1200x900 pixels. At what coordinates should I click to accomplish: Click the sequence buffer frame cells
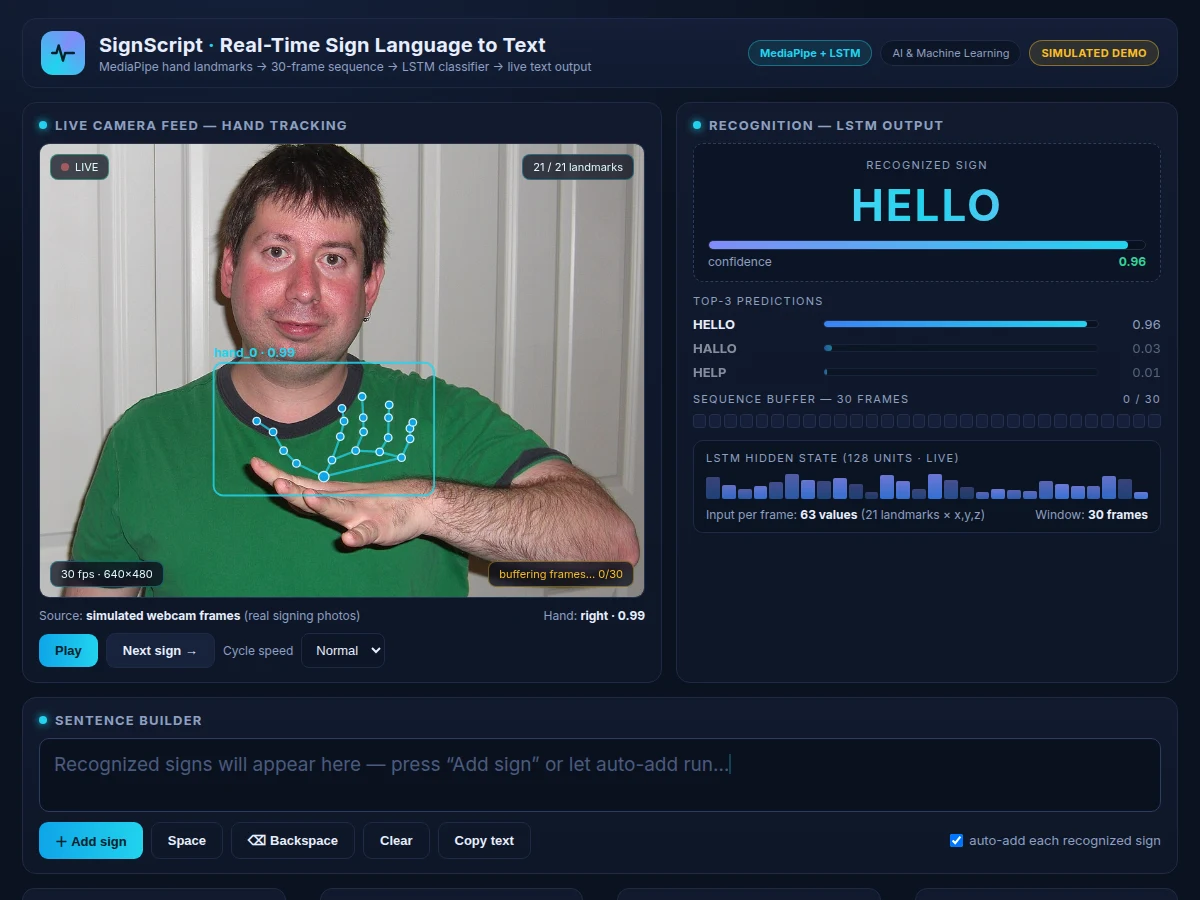927,422
